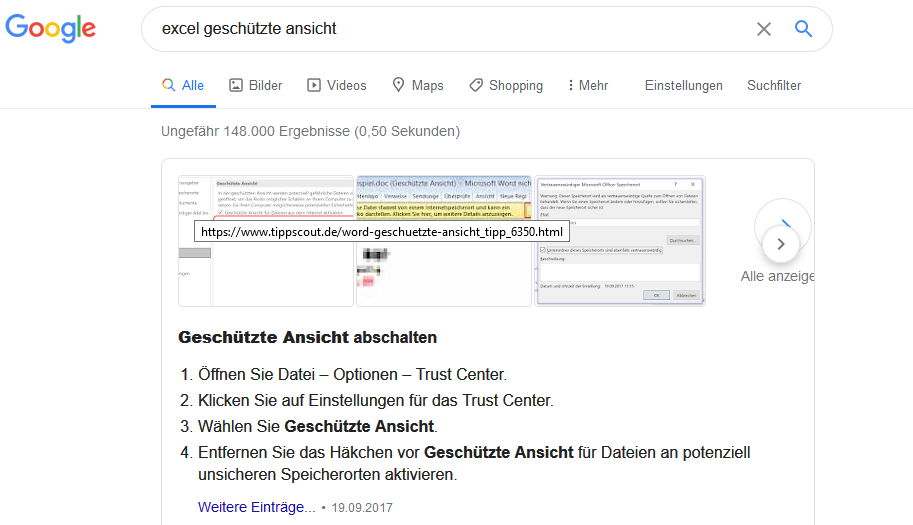Click into the search field text

click(249, 29)
